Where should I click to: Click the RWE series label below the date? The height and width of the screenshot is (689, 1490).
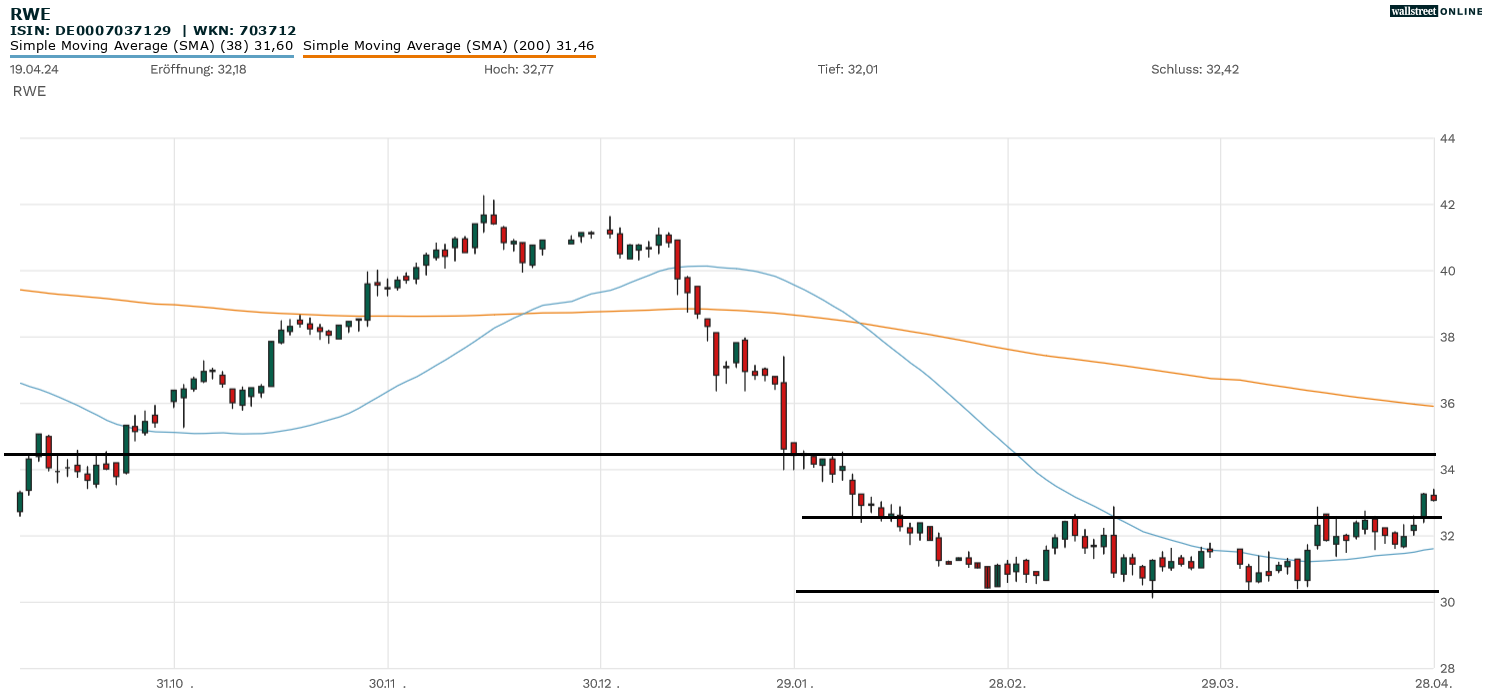(x=29, y=91)
